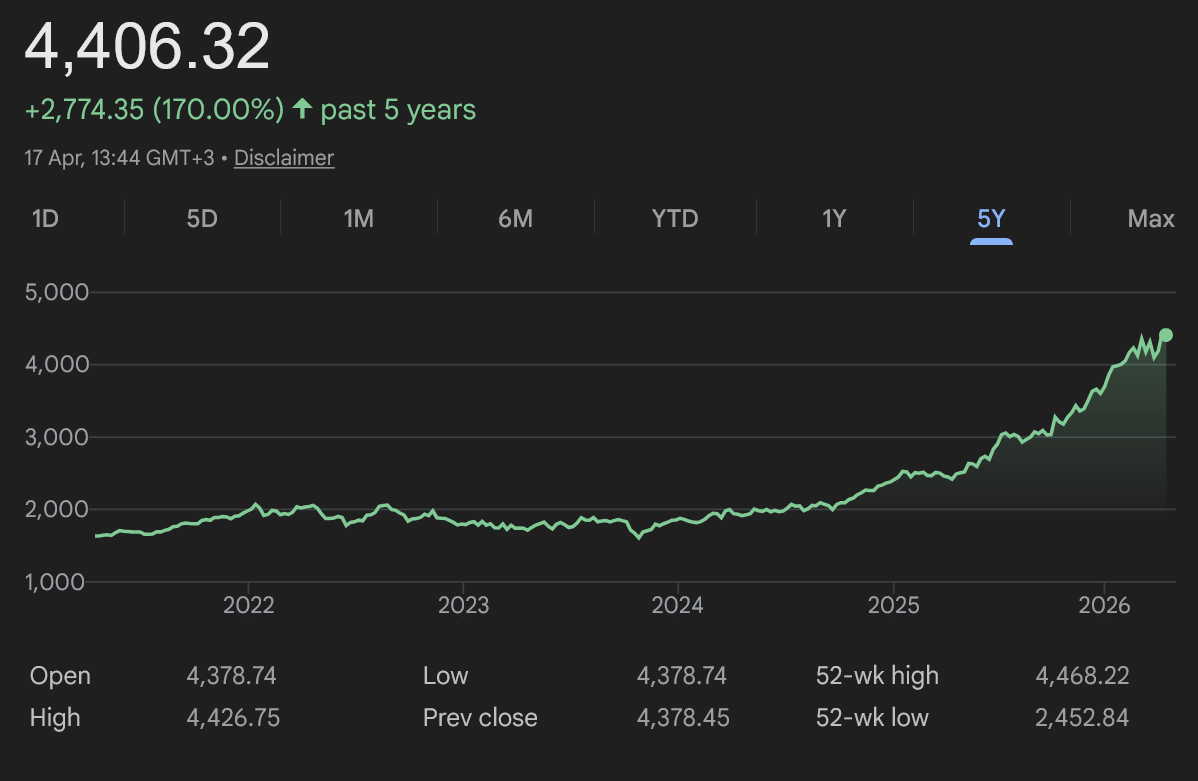Switch to the 5D time range tab

click(x=202, y=219)
